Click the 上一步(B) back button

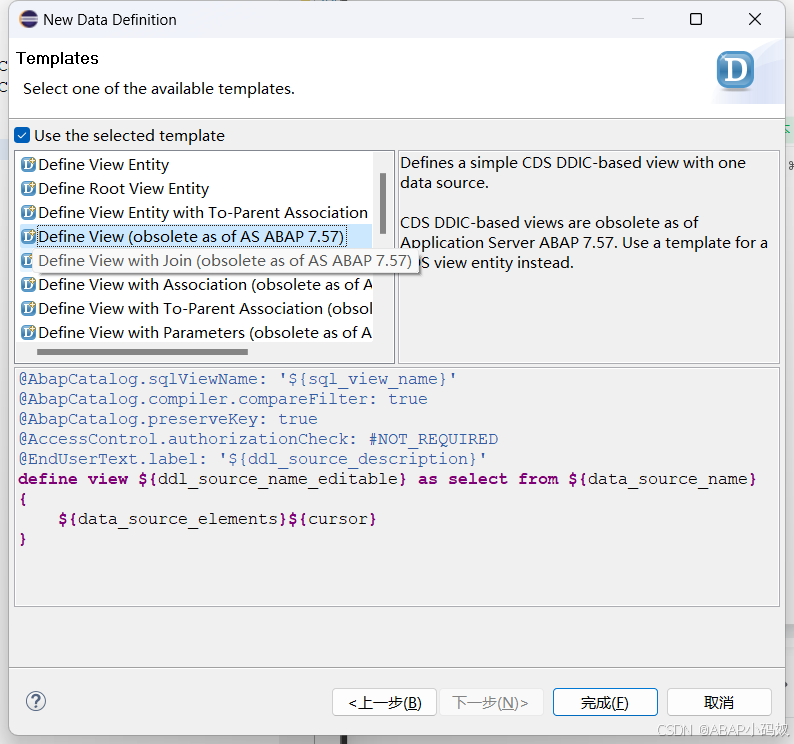(384, 702)
